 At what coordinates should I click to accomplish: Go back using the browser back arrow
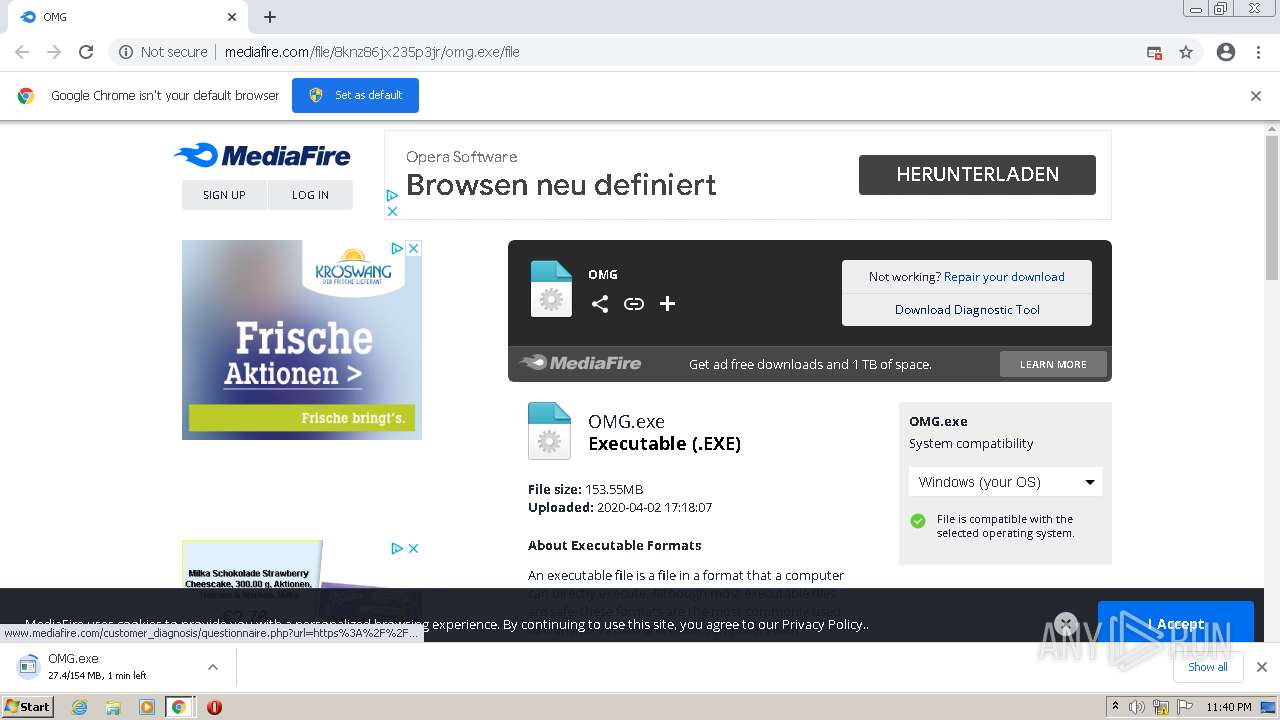(x=22, y=52)
